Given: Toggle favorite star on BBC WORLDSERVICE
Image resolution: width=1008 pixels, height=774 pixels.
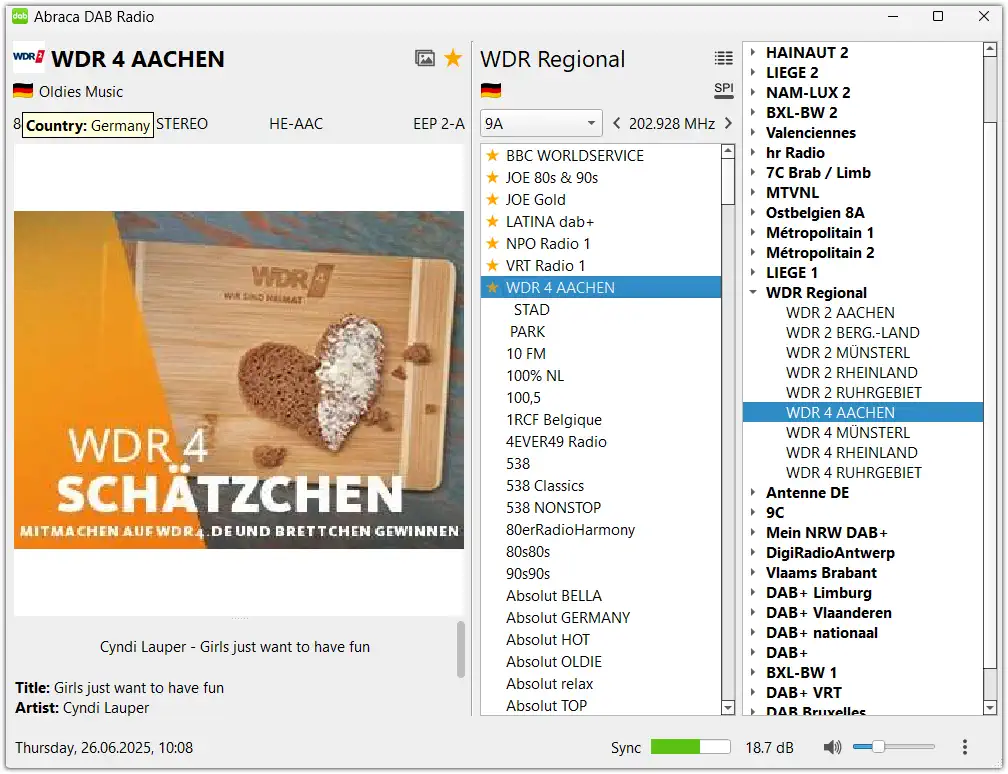Looking at the screenshot, I should tap(492, 155).
